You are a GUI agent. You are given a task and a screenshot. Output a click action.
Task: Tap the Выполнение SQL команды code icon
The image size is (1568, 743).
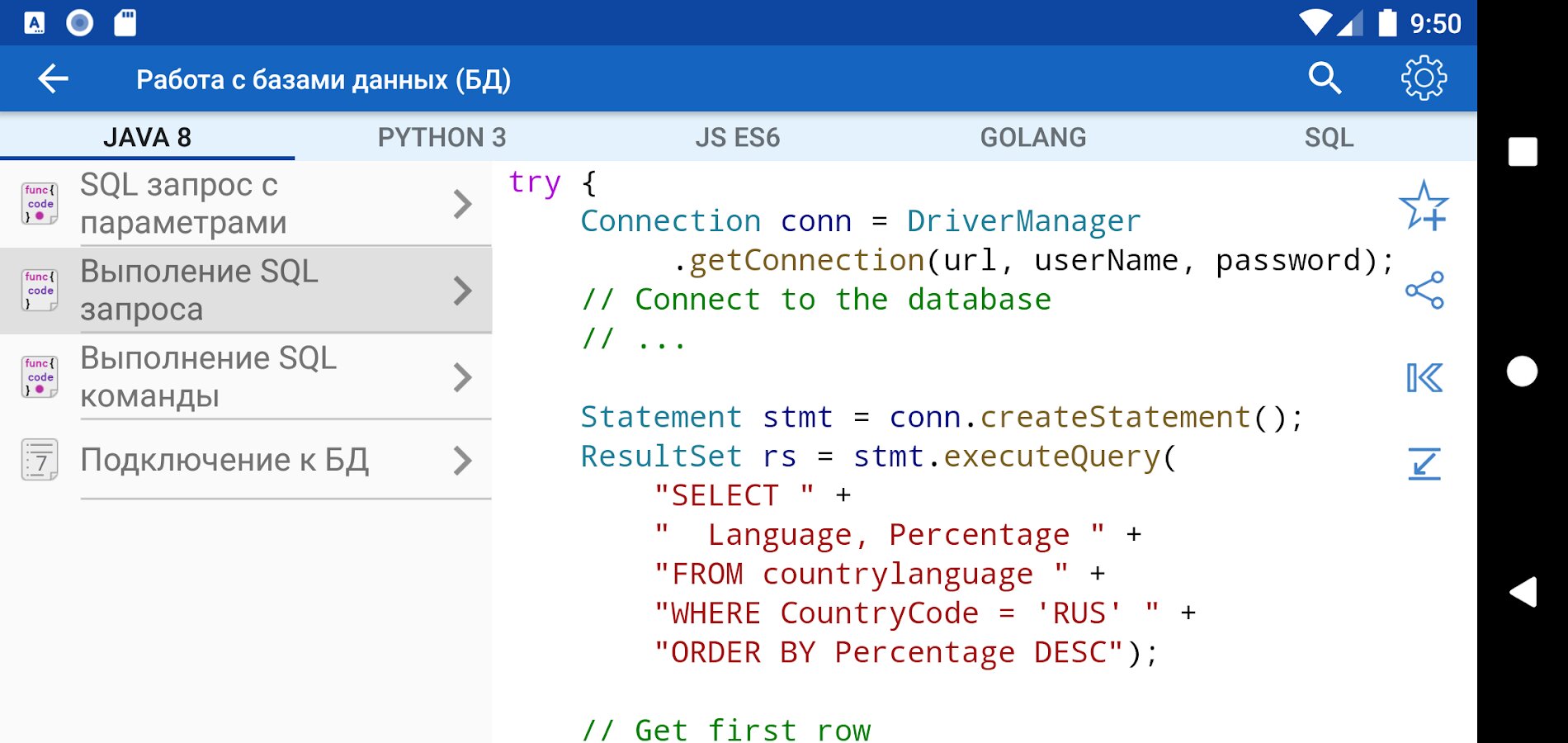pos(40,376)
